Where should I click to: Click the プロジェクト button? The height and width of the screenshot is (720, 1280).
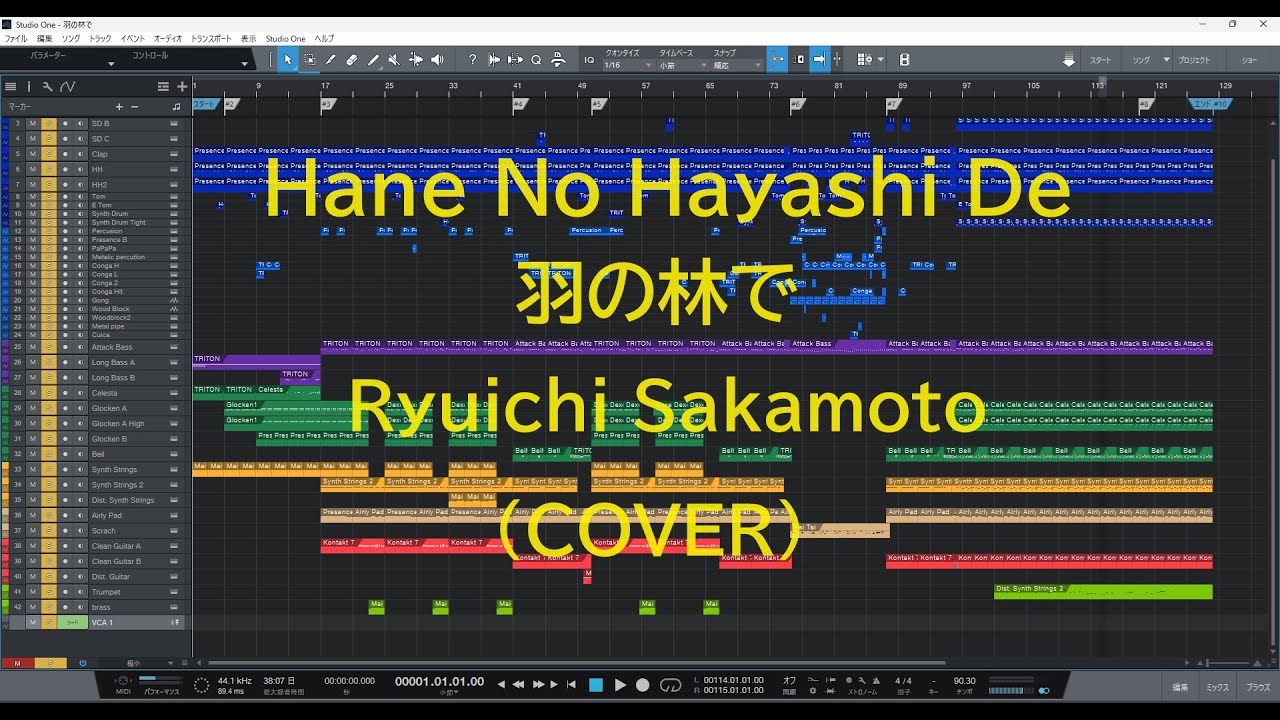click(x=1194, y=60)
